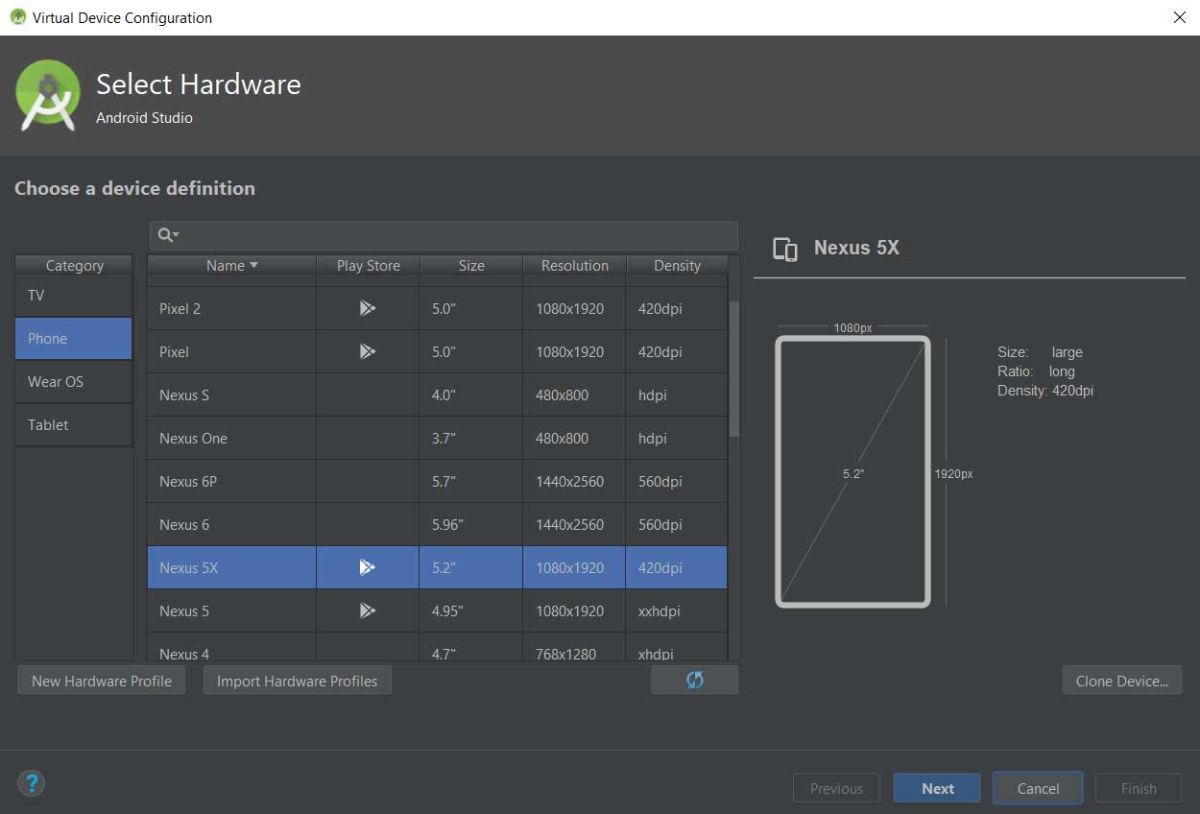Image resolution: width=1200 pixels, height=814 pixels.
Task: Close the Virtual Device Configuration window
Action: click(x=1179, y=18)
